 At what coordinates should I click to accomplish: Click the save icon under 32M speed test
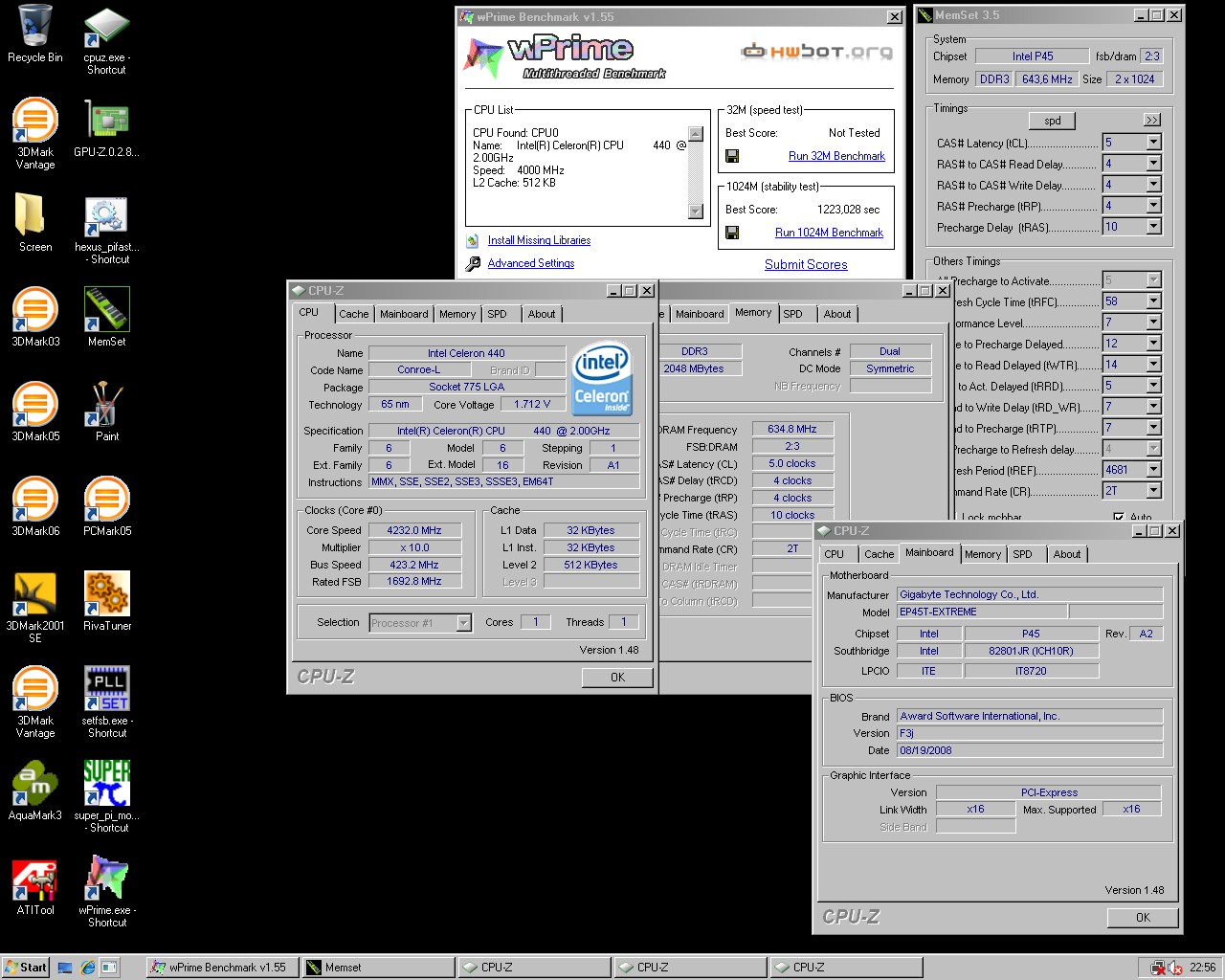tap(732, 156)
